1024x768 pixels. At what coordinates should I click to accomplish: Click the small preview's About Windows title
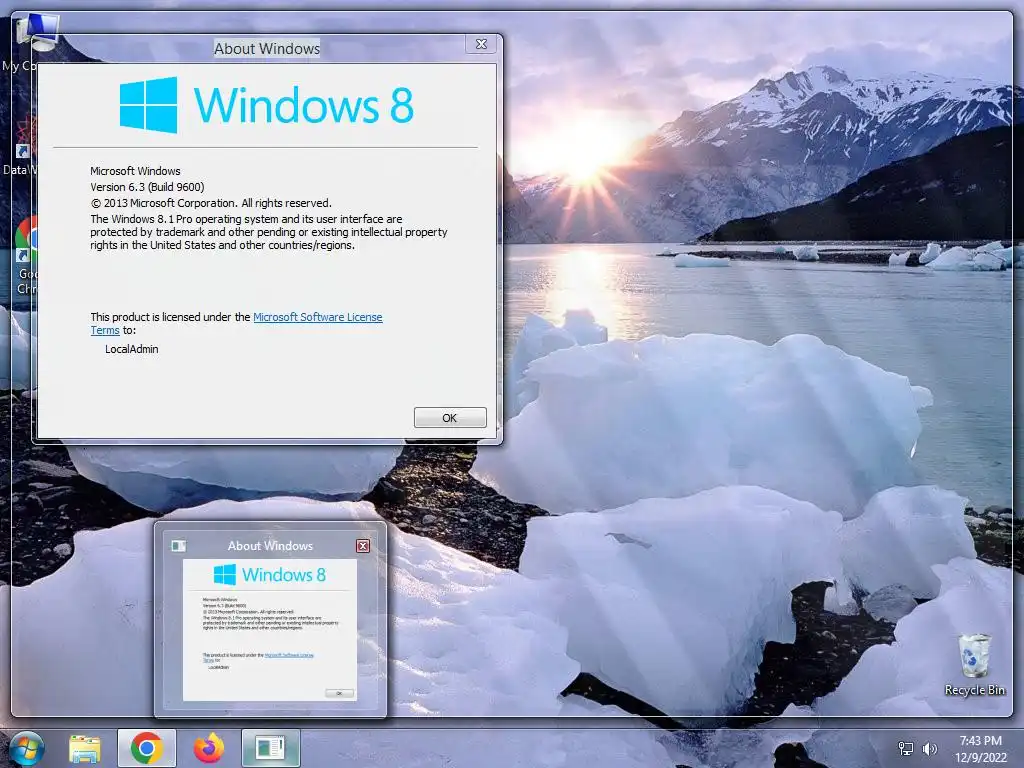[270, 545]
